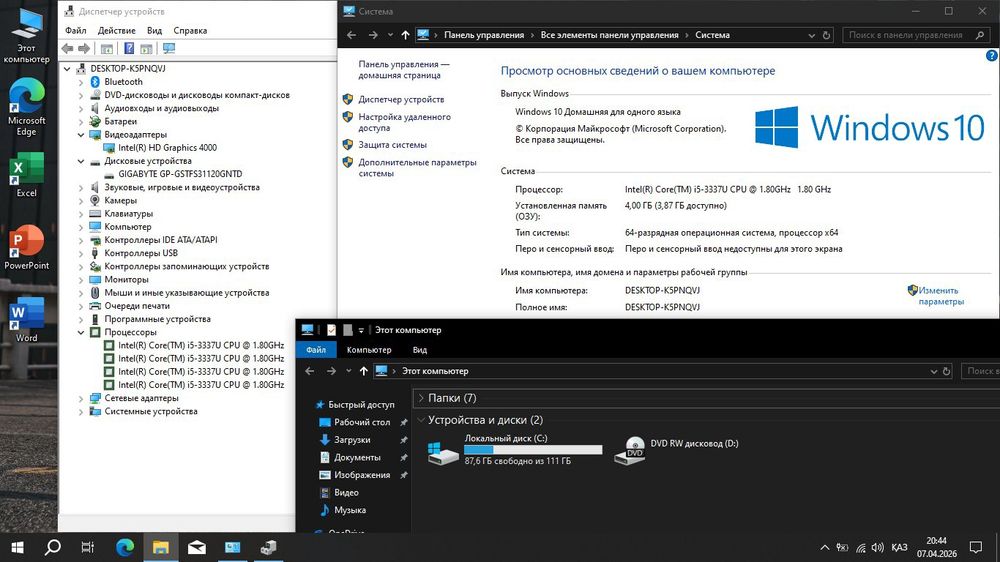Open File Explorer from taskbar
Screen dimensions: 1000x562
point(161,547)
